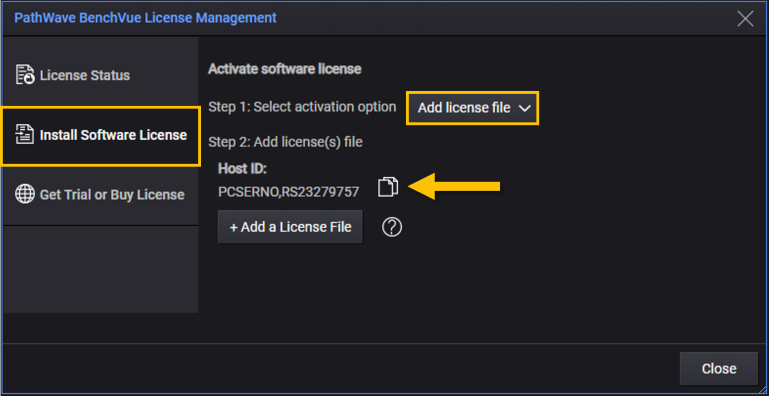Click the License Status document-lock icon
Viewport: 769px width, 396px height.
tap(25, 75)
